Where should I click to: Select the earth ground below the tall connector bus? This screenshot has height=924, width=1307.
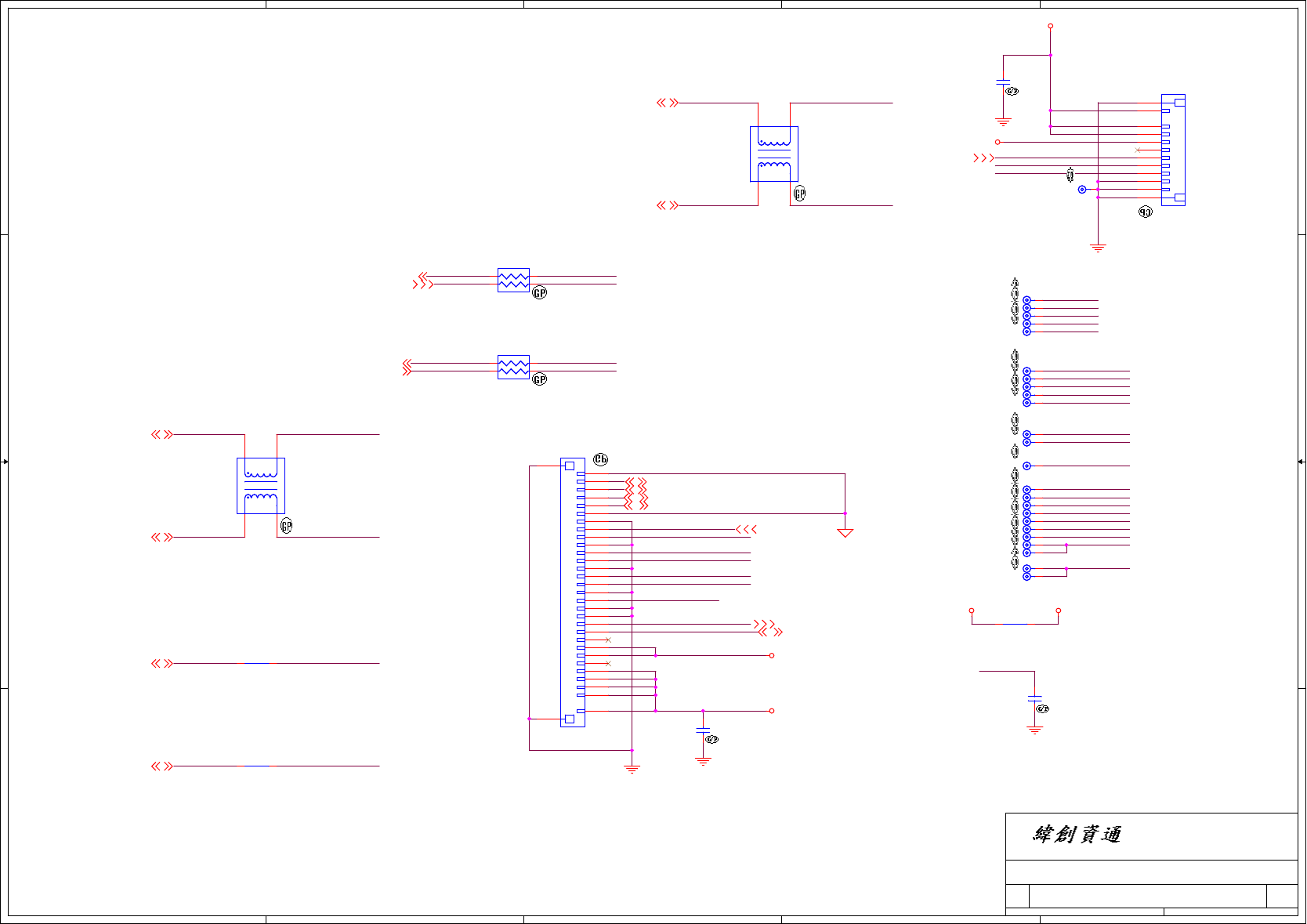632,770
